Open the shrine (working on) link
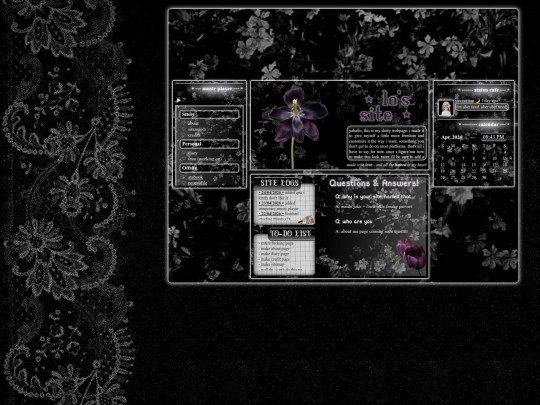Viewport: 540px width, 405px height. 205,159
